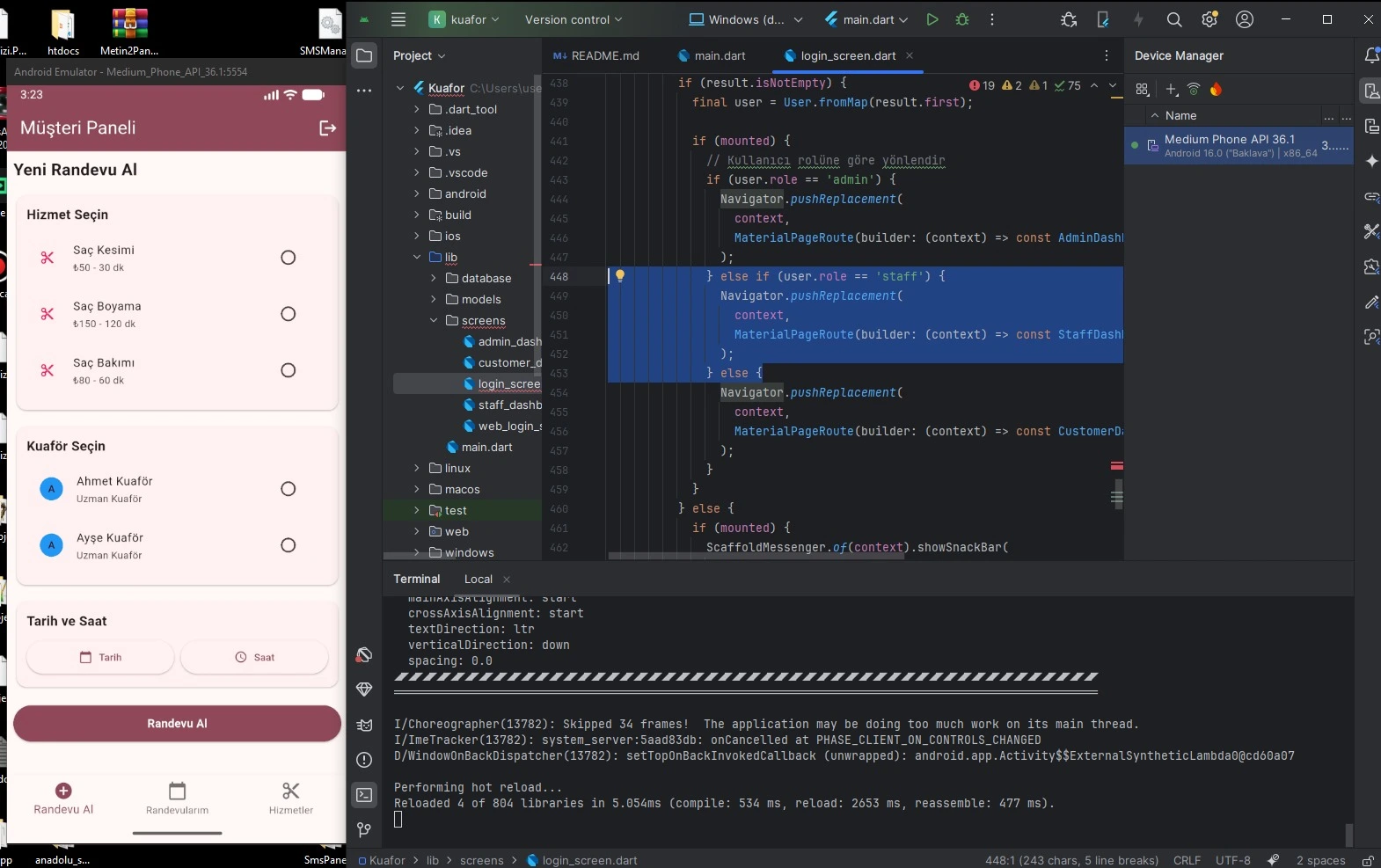The image size is (1381, 868).
Task: Choose Ahmet Kuaför radio button
Action: tap(288, 489)
